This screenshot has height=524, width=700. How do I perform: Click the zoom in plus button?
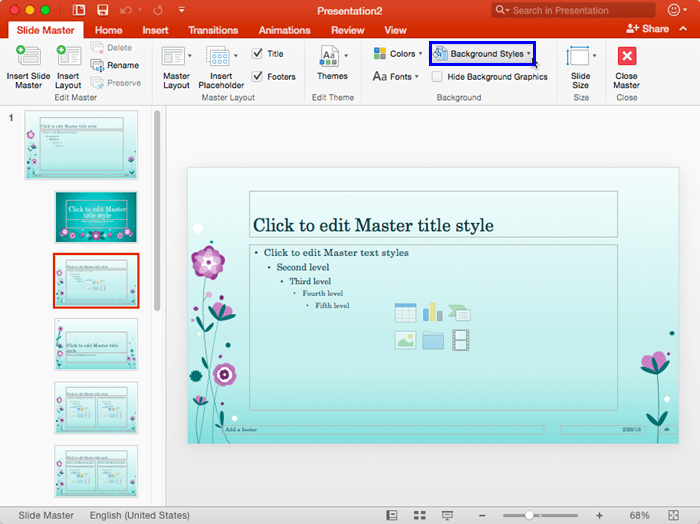point(599,516)
